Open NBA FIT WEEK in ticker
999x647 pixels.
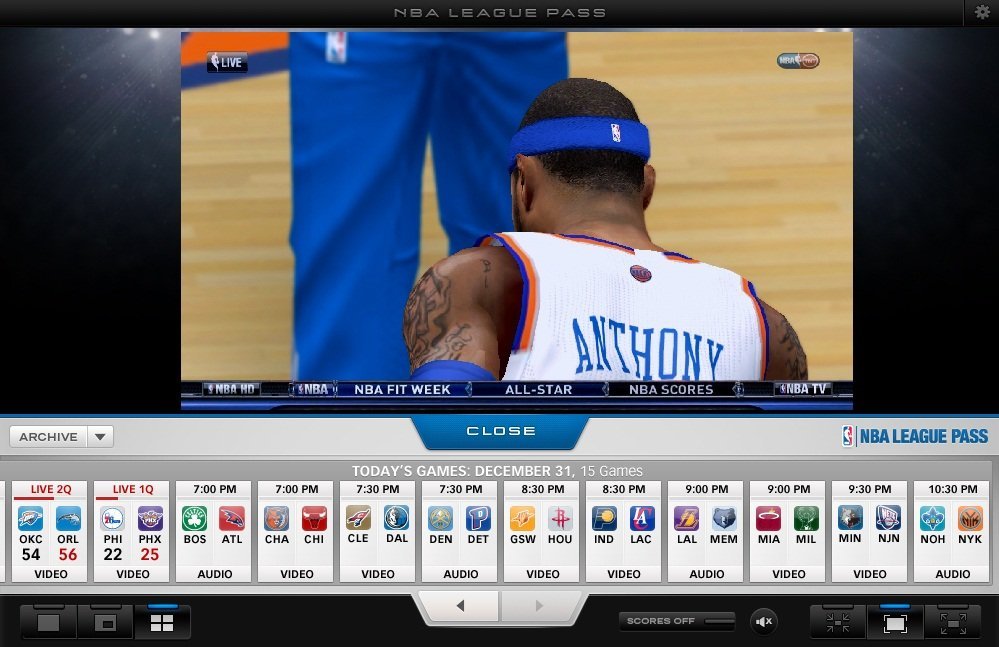point(402,389)
